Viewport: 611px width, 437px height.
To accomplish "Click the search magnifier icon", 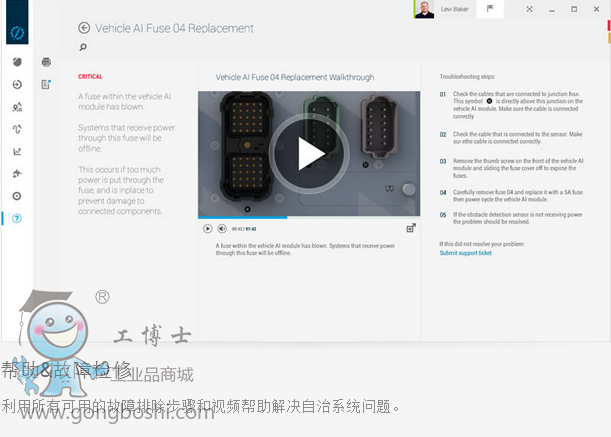I will (83, 47).
